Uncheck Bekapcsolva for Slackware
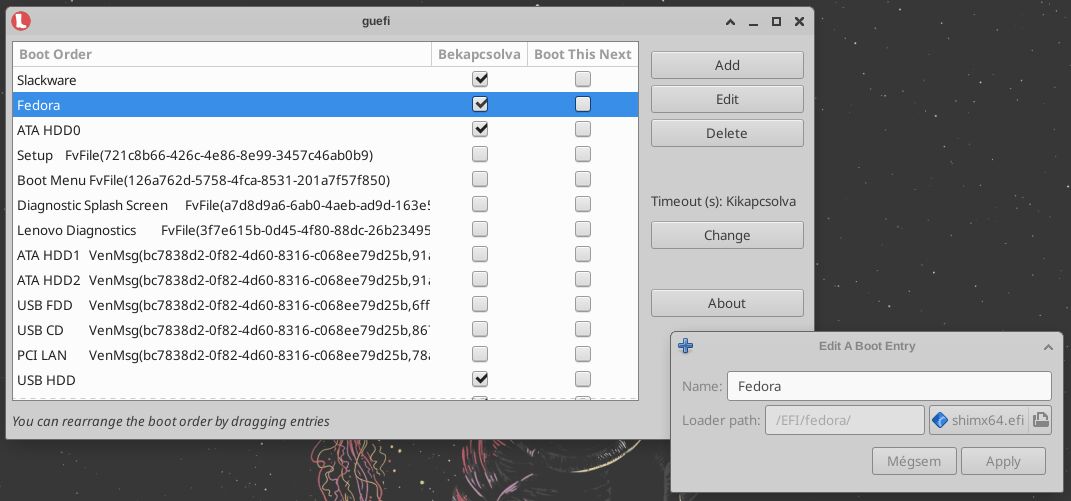This screenshot has height=501, width=1071. [x=480, y=79]
